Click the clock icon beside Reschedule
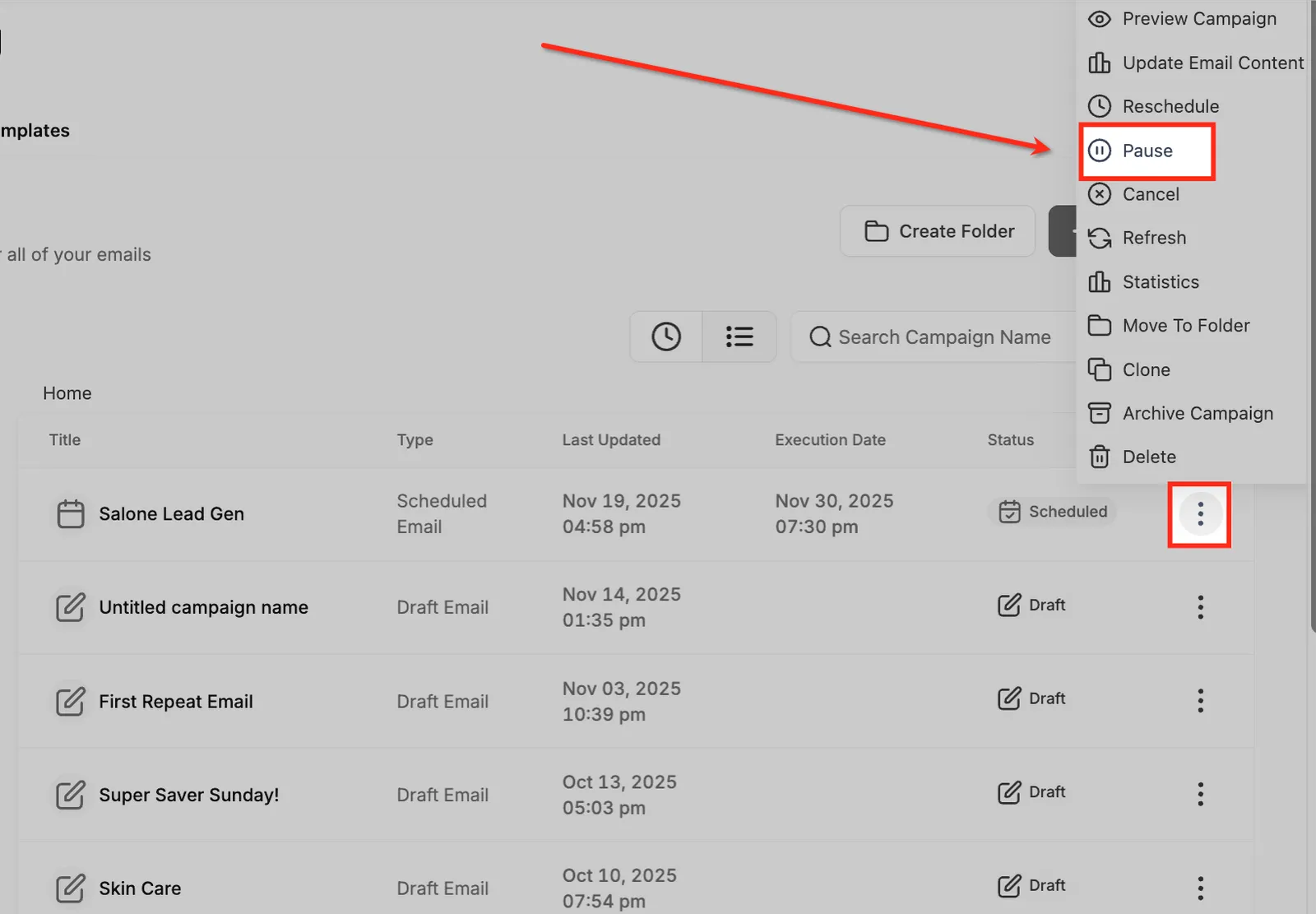The image size is (1316, 914). 1100,106
